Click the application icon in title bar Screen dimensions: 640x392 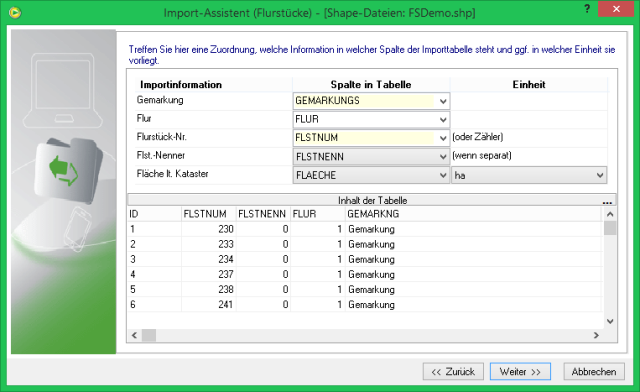tap(15, 13)
